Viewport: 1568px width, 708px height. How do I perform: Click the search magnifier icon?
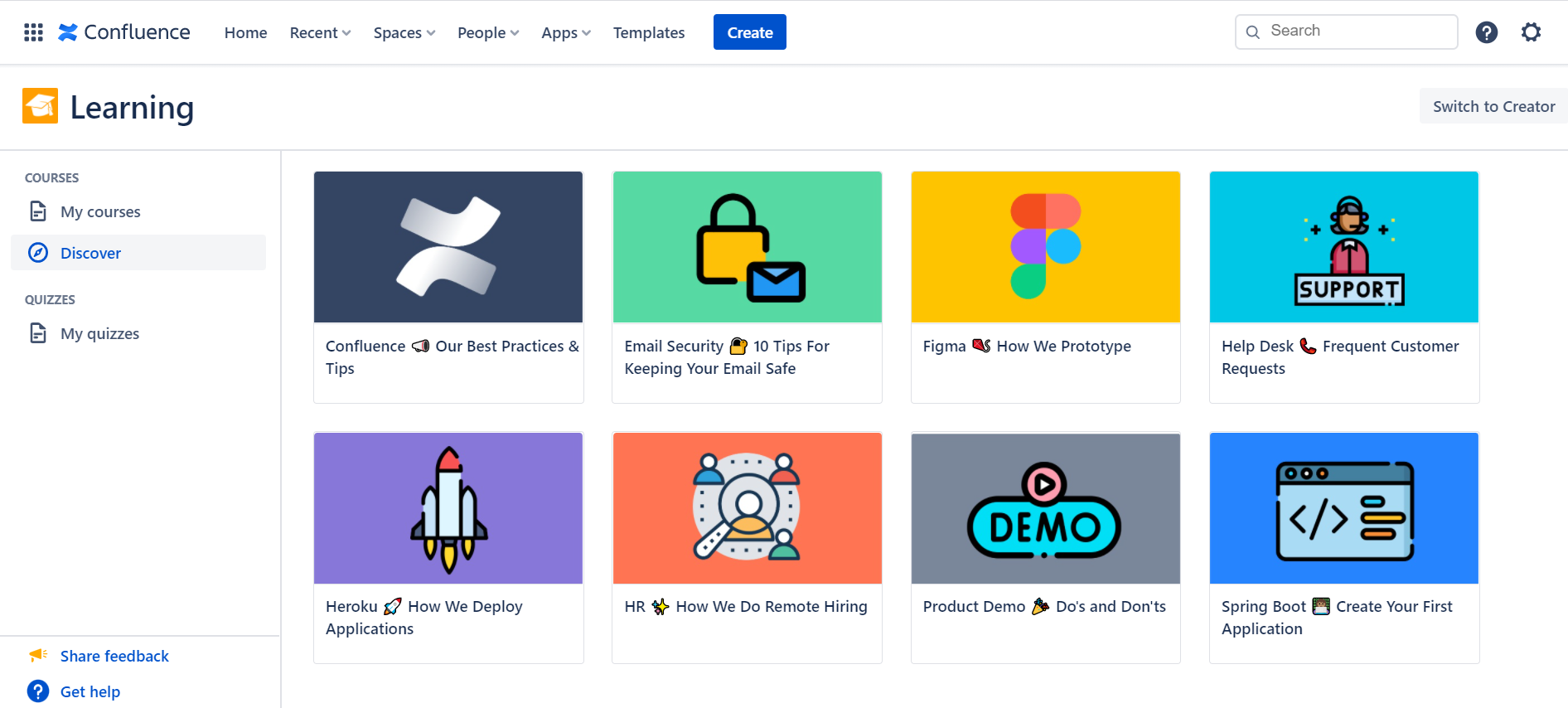[x=1253, y=32]
